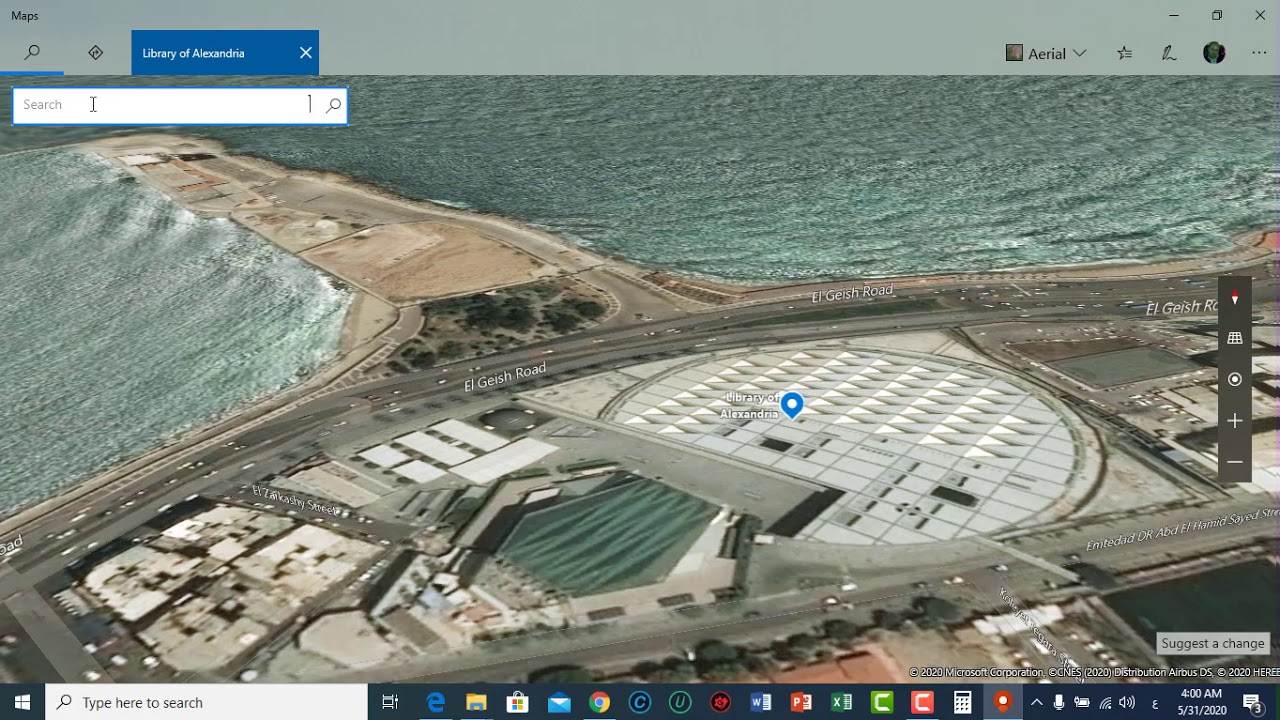Viewport: 1280px width, 720px height.
Task: Open Task View on the taskbar
Action: tap(390, 702)
